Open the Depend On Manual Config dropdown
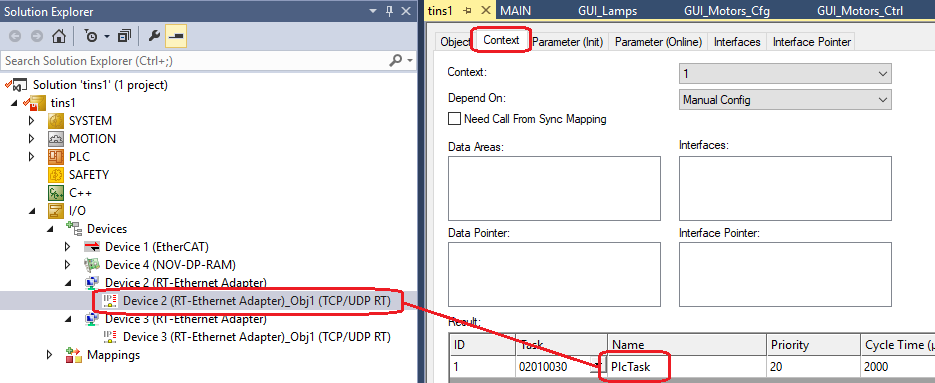 click(x=785, y=100)
